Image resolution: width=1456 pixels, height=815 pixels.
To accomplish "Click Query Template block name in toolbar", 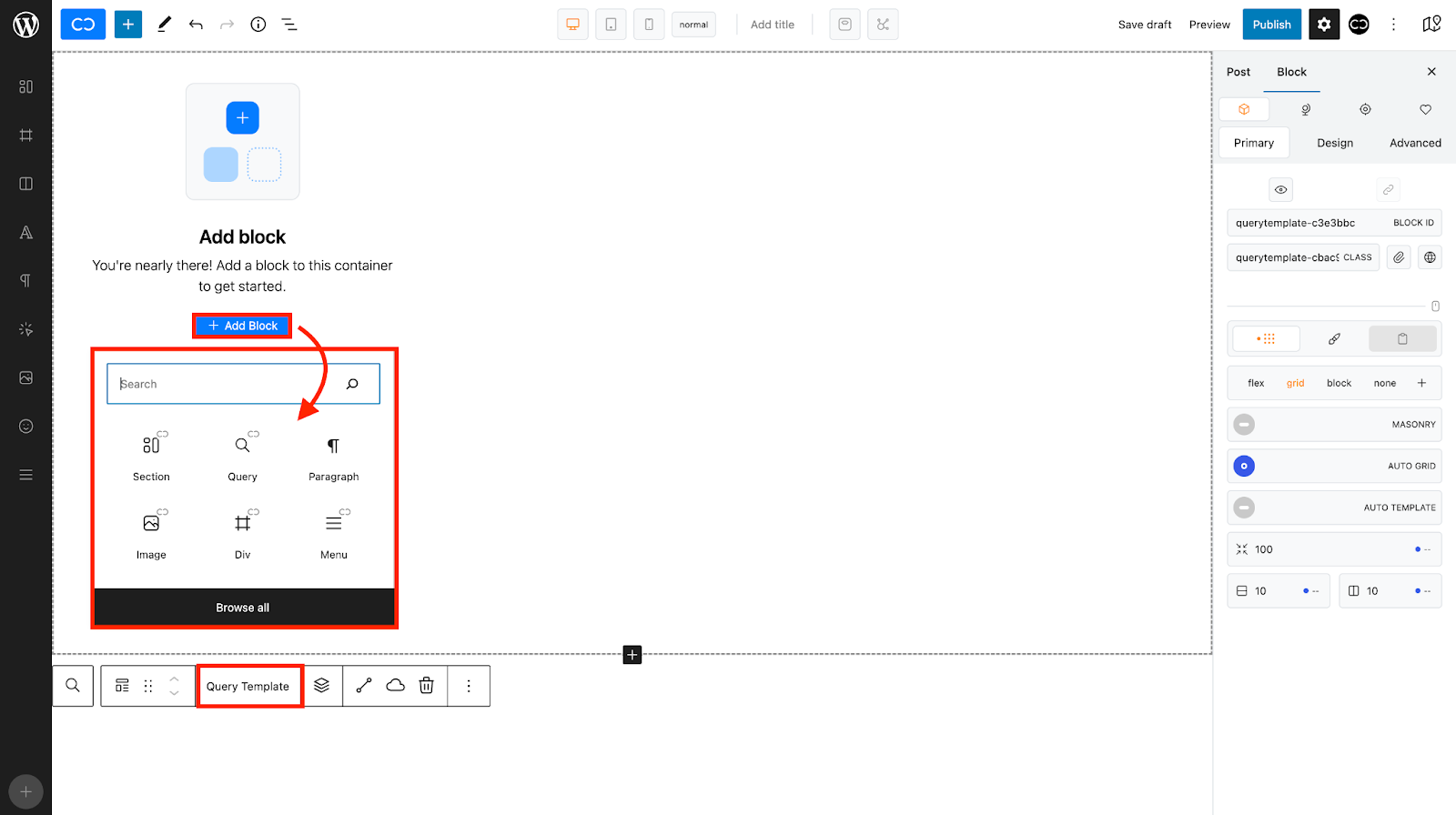I will (x=248, y=687).
